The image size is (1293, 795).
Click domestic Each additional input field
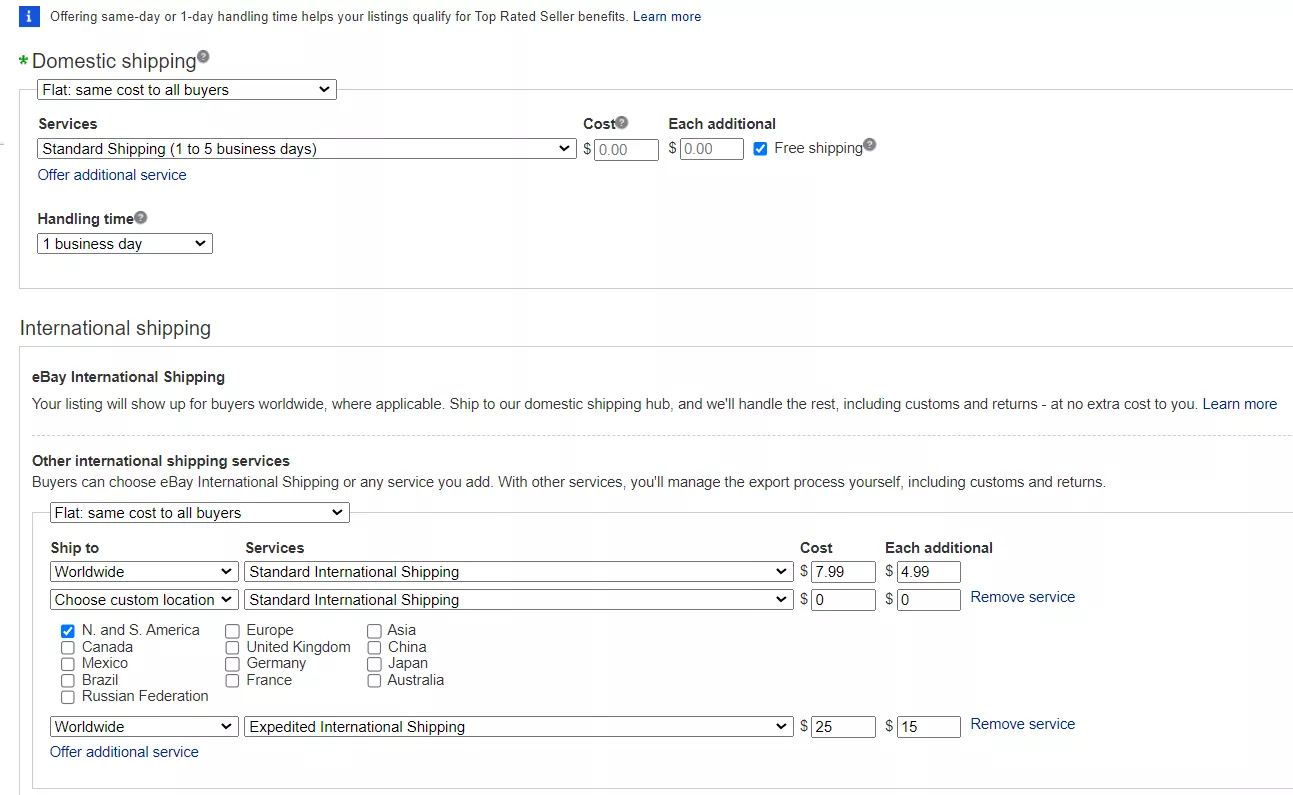712,149
